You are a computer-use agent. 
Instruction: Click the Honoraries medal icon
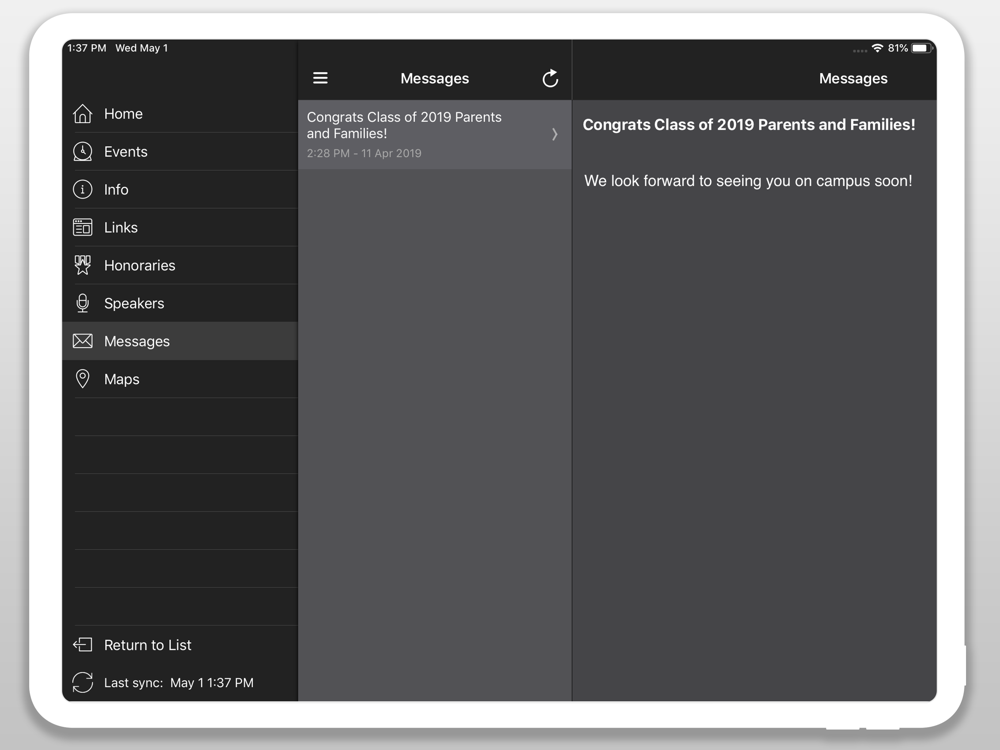click(x=83, y=266)
